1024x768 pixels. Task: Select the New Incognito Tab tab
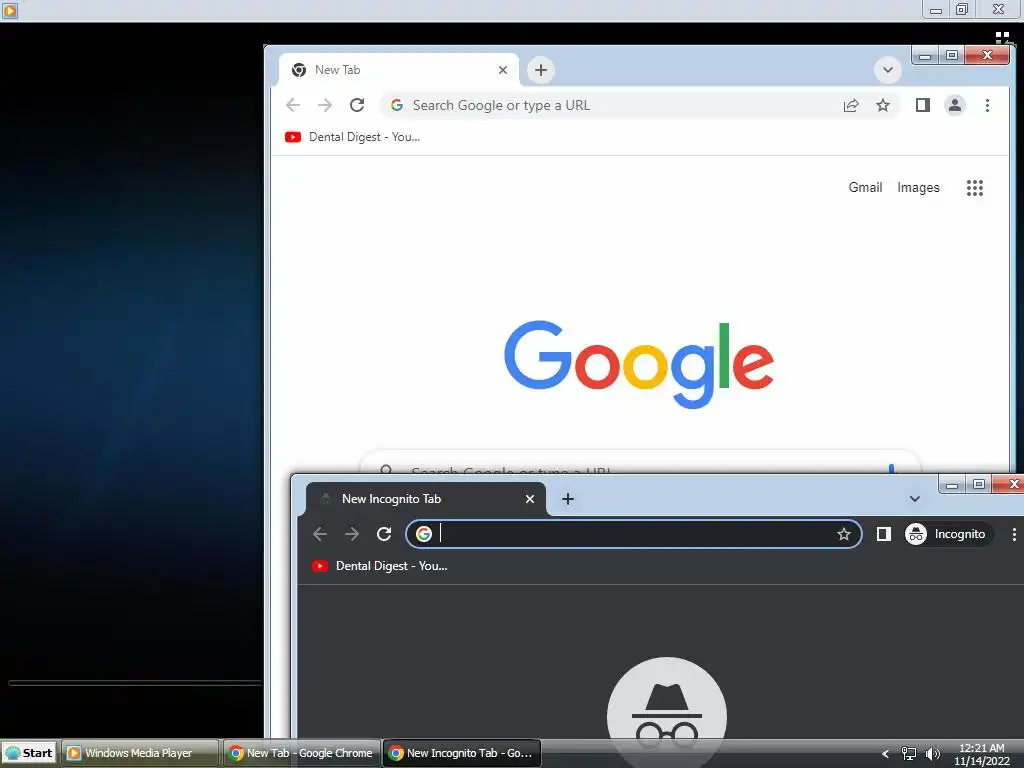[x=426, y=499]
